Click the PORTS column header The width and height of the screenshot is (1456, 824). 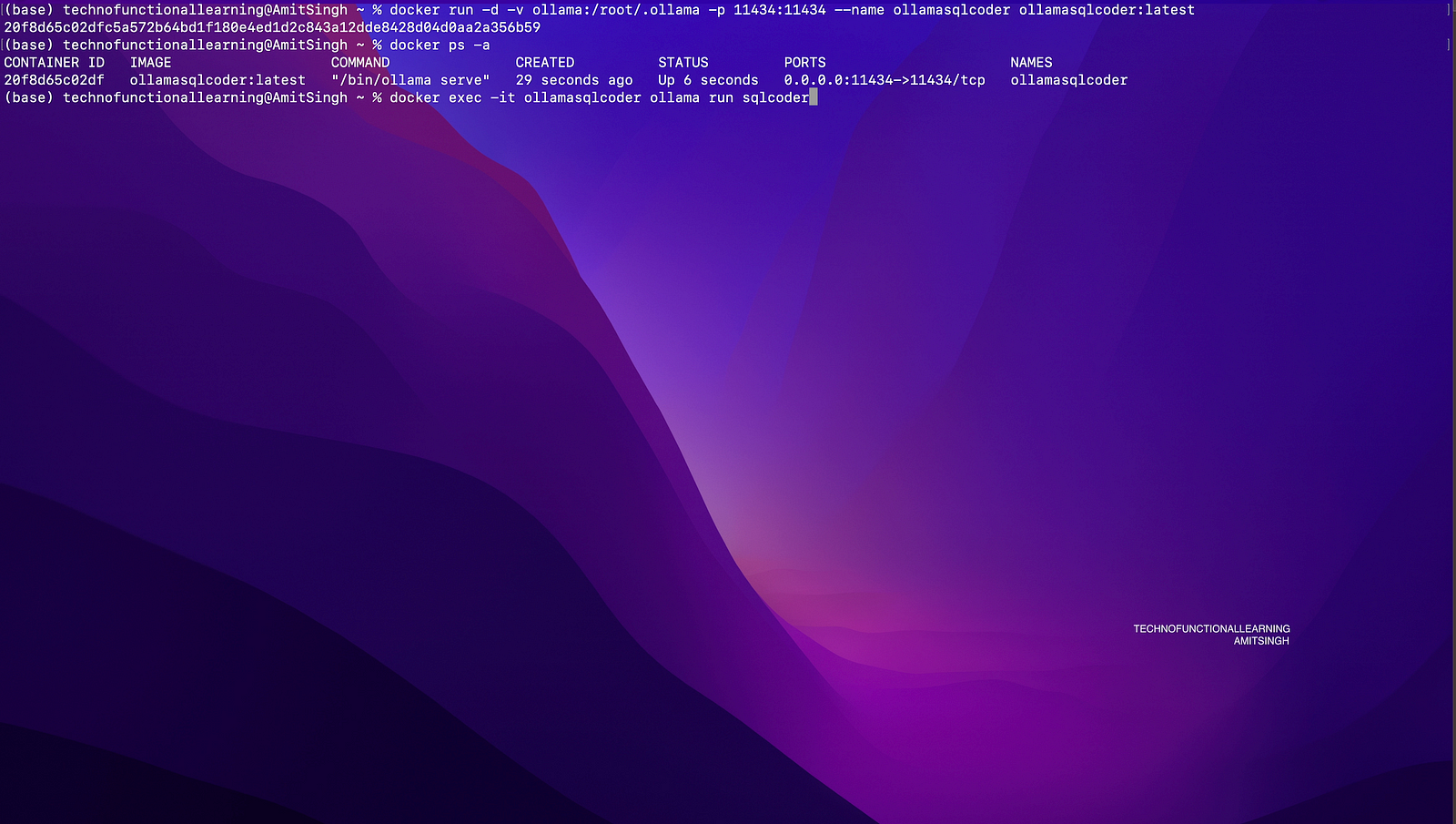click(804, 63)
